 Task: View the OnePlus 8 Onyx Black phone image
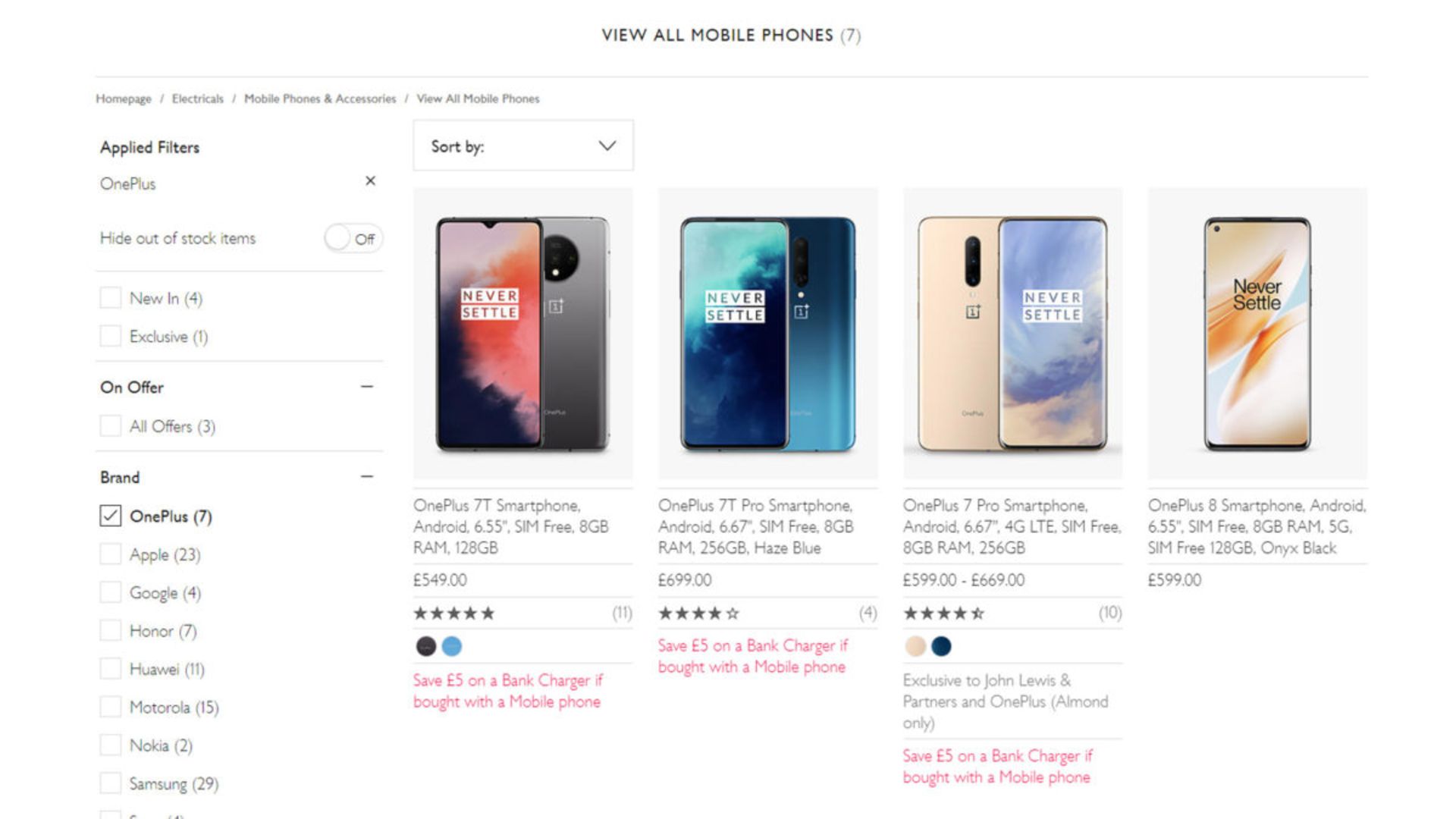click(x=1257, y=334)
